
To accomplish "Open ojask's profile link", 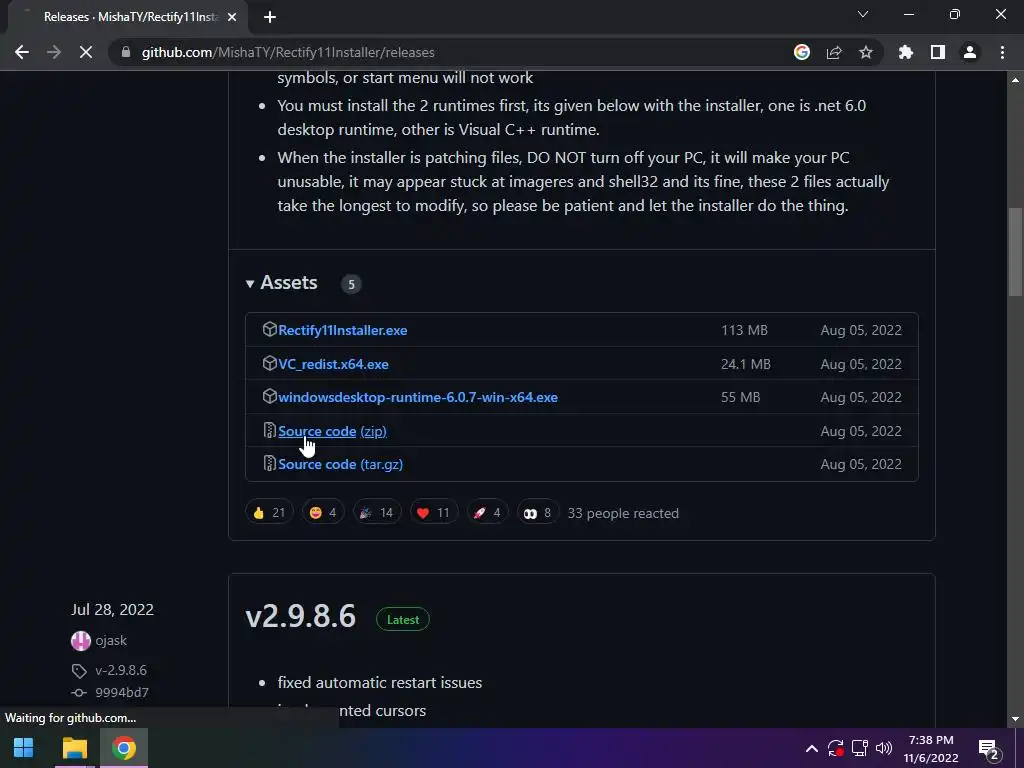I will (111, 641).
